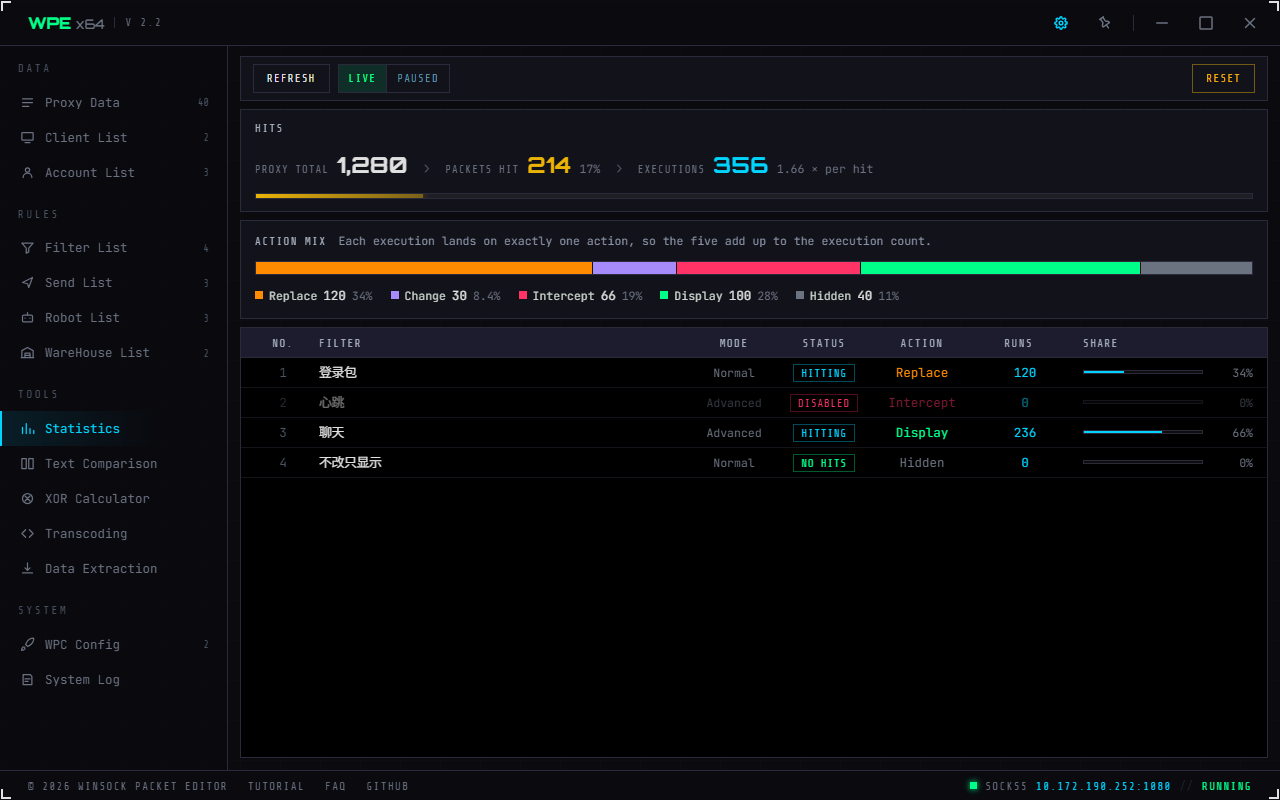Screen dimensions: 1280x800
Task: Open the System Log page
Action: (114, 680)
